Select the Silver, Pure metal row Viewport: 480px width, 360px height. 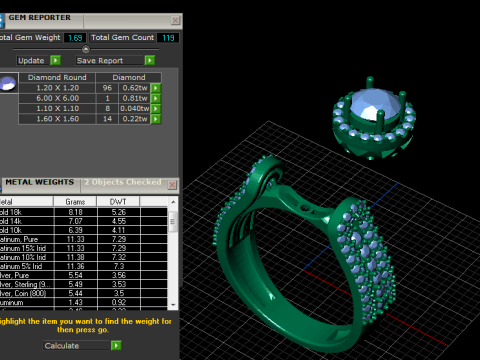83,275
